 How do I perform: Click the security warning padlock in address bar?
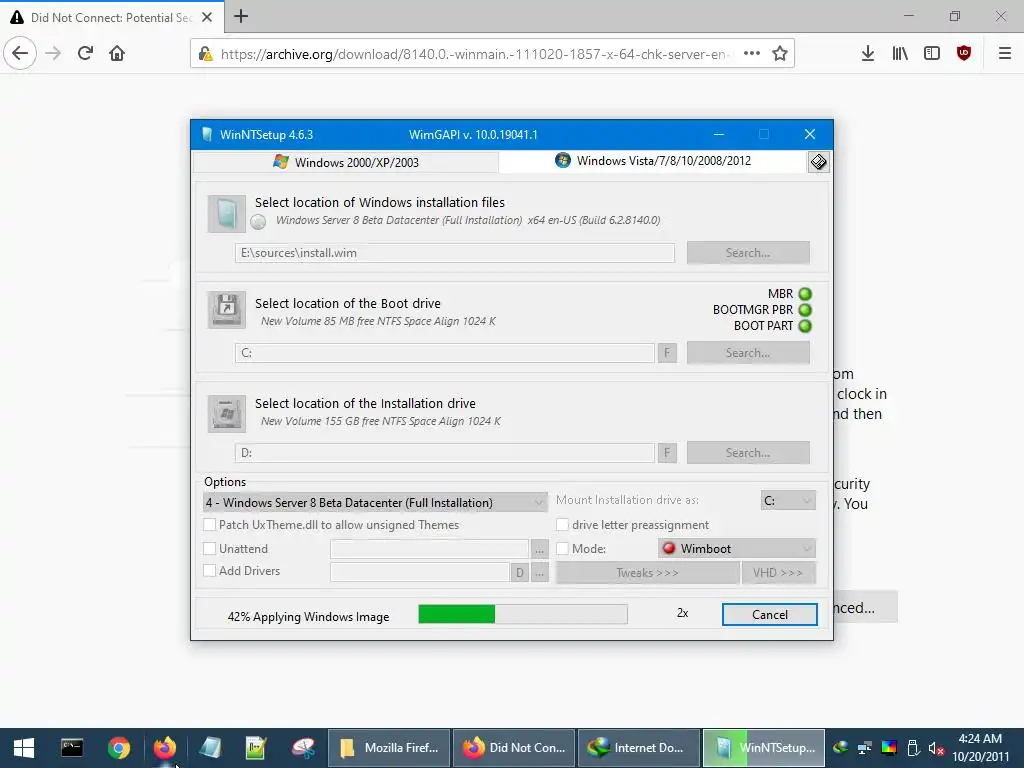click(x=205, y=54)
